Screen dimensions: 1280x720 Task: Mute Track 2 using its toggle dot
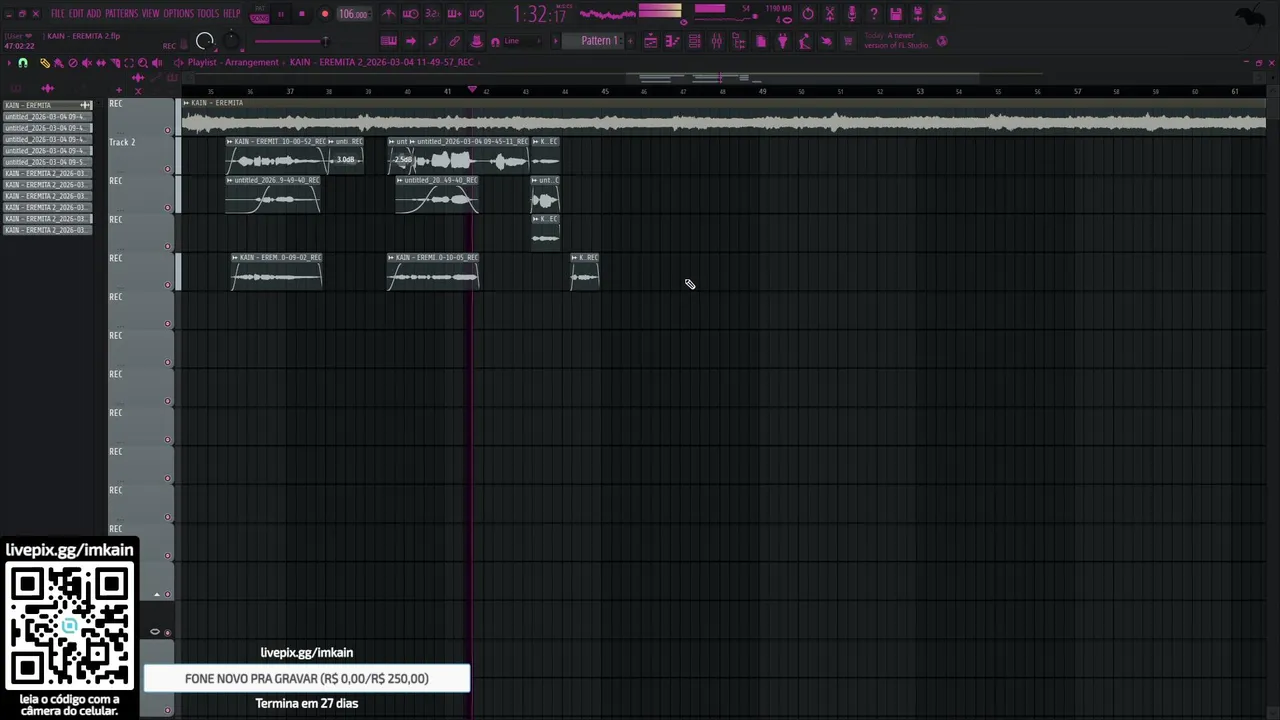tap(167, 169)
